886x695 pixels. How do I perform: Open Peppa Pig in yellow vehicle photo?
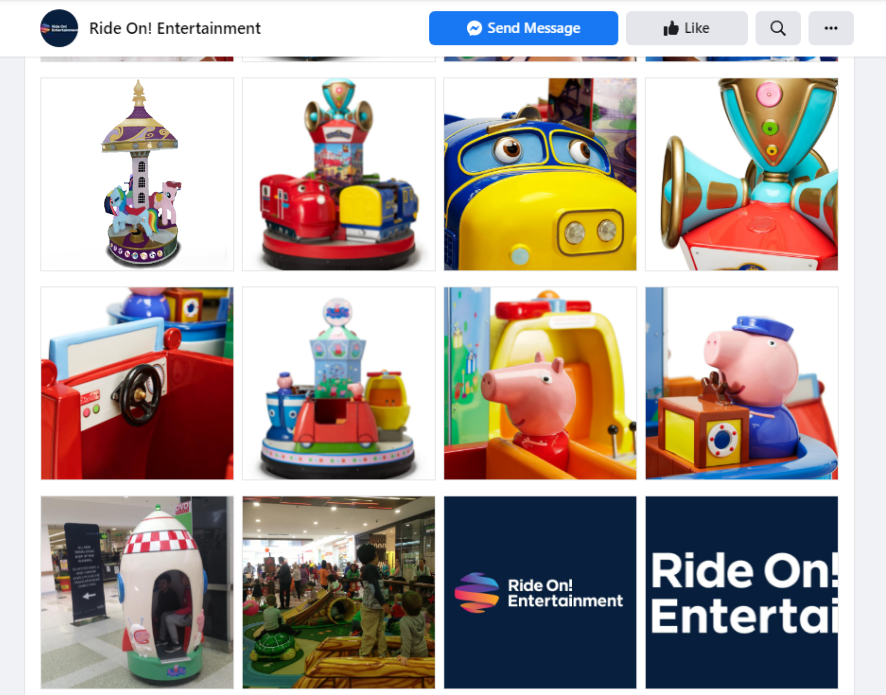tap(540, 383)
